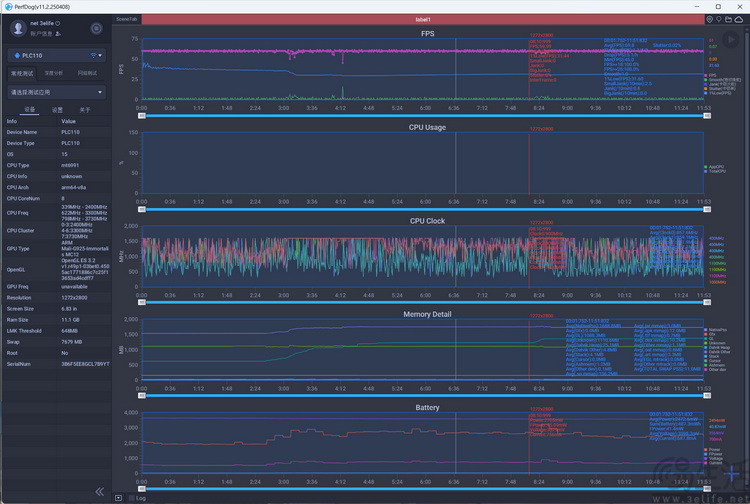The image size is (750, 504).
Task: Toggle Power series in Battery legend
Action: pyautogui.click(x=712, y=449)
